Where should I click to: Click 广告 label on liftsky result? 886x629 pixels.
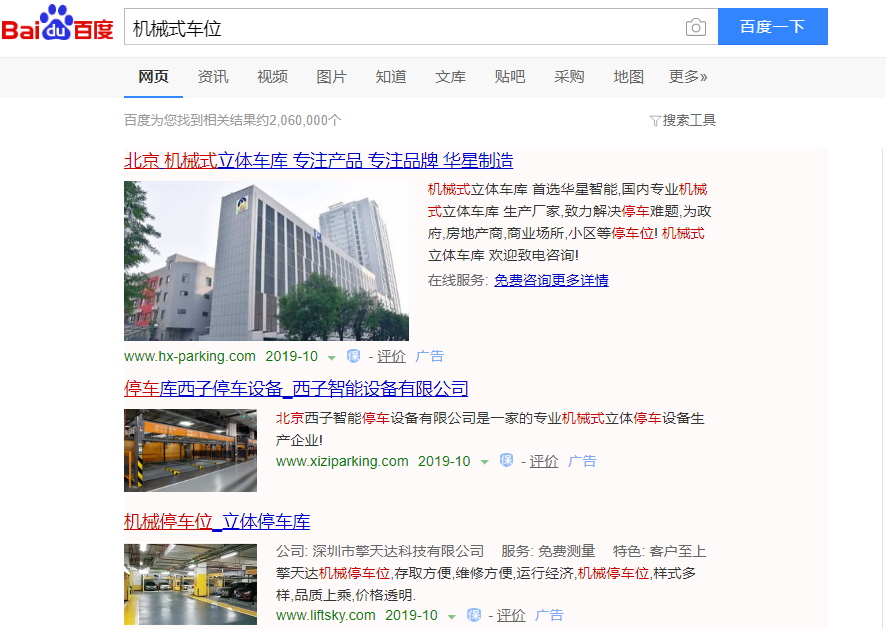(x=549, y=615)
